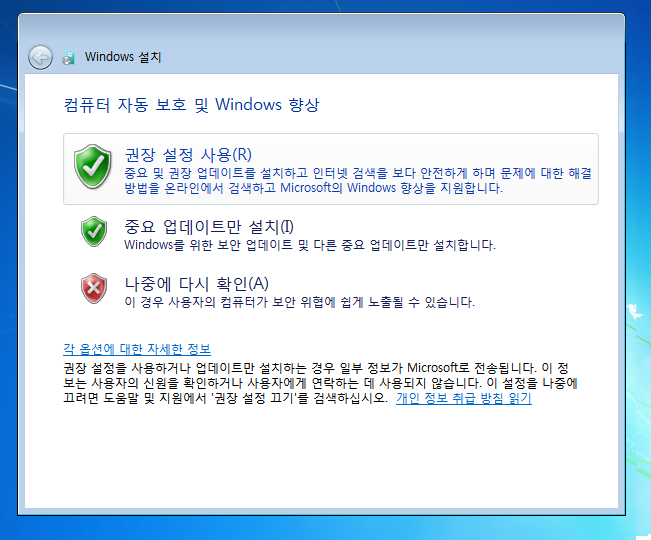Click description starting 중요 및 권장 업데이트를

pos(358,180)
